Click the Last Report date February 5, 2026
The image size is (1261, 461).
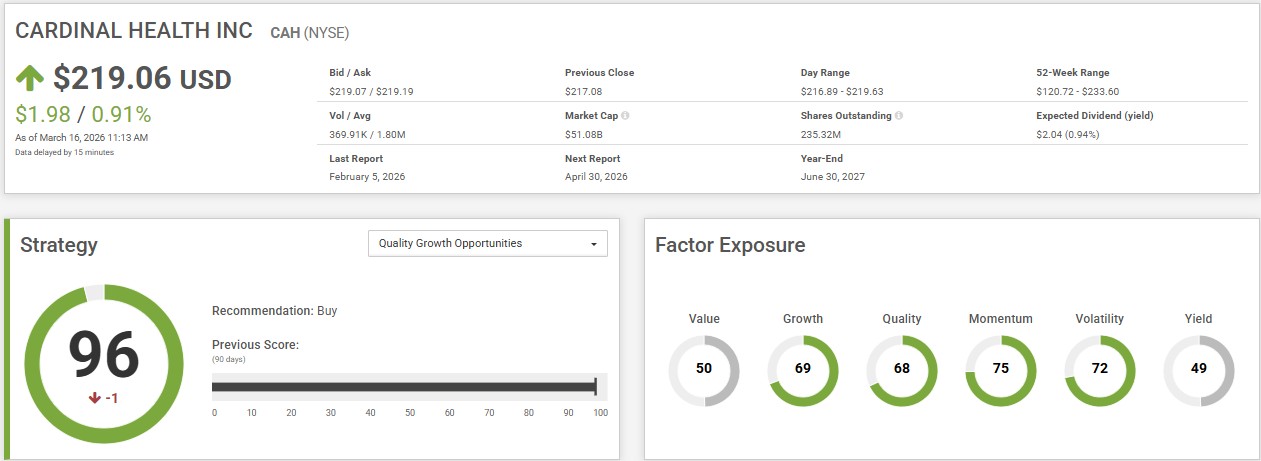pos(367,177)
